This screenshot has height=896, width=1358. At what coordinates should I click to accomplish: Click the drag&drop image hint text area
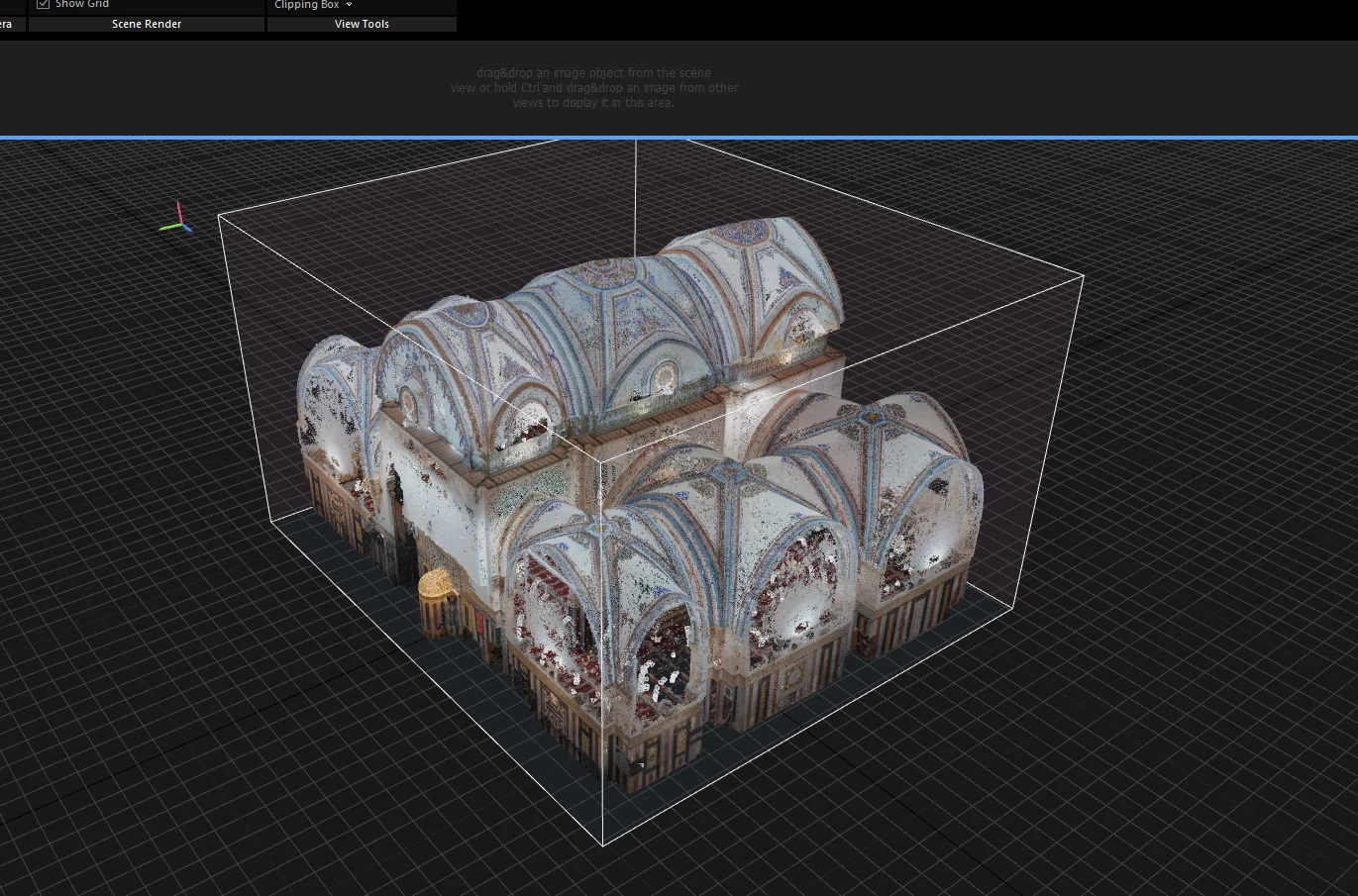pos(594,87)
